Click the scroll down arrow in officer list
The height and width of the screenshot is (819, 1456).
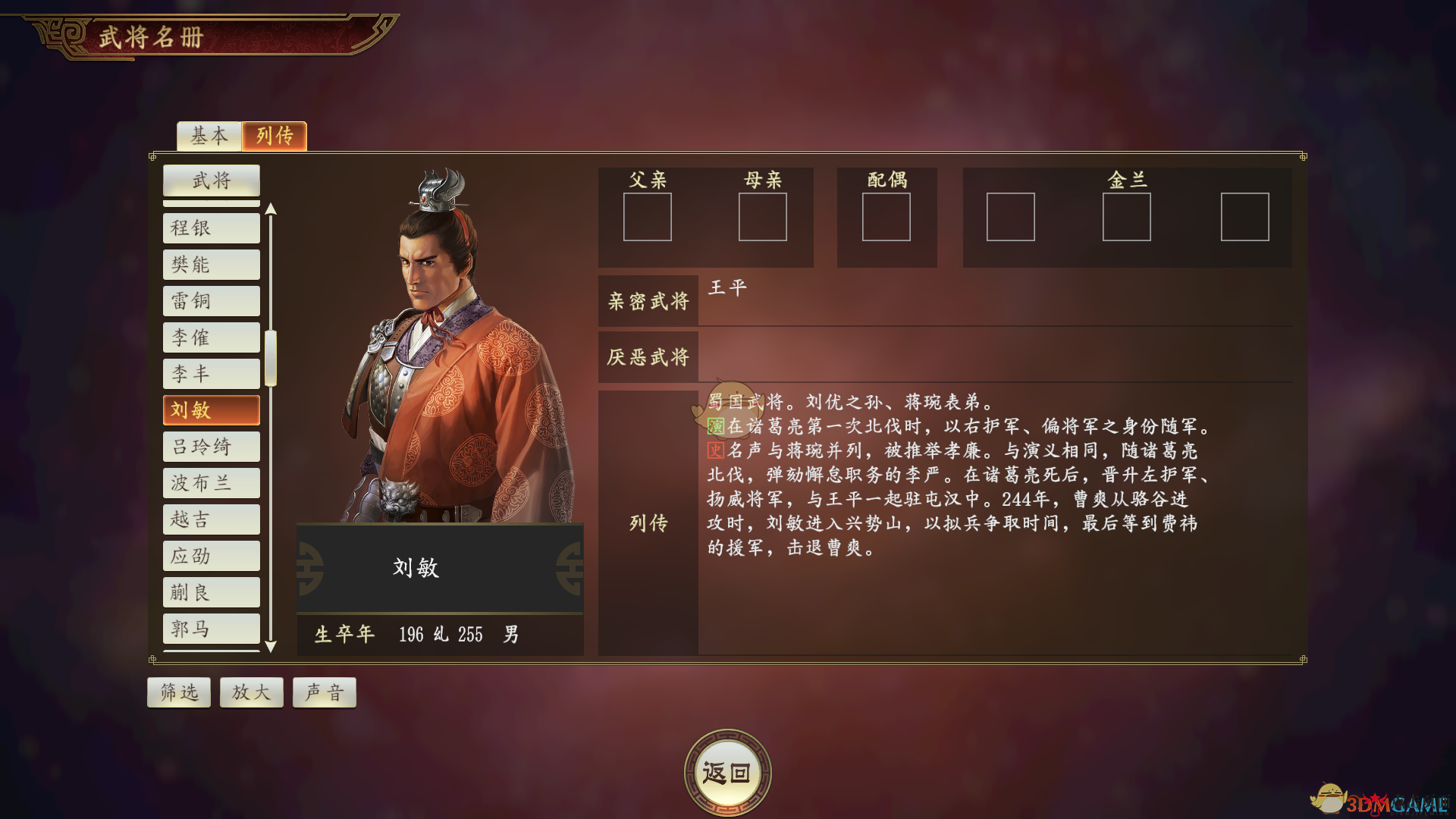click(x=271, y=646)
